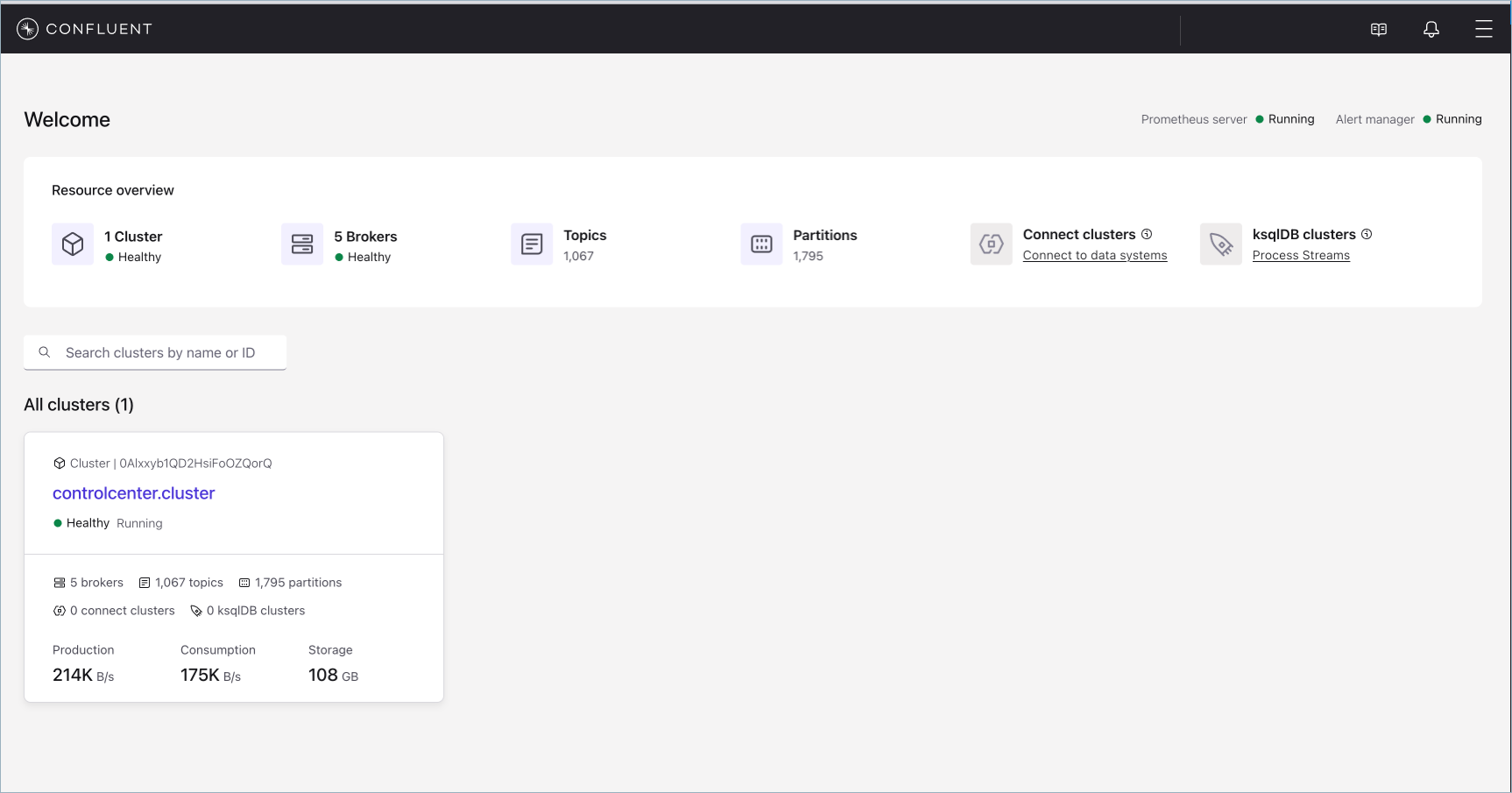Open the Process Streams link

(x=1300, y=256)
